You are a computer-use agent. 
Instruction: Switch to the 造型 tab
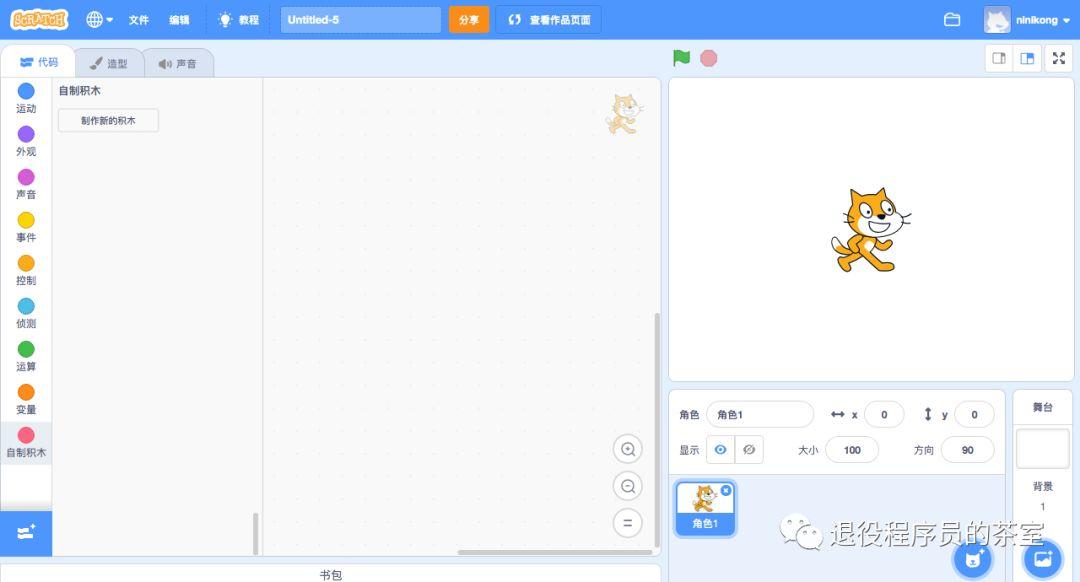[108, 64]
